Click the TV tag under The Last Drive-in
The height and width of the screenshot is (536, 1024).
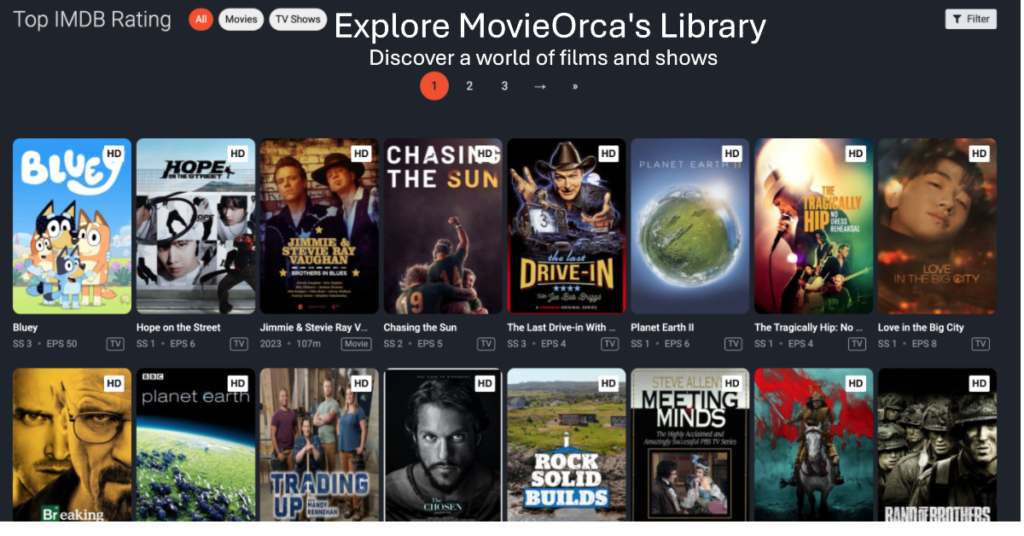pos(610,343)
